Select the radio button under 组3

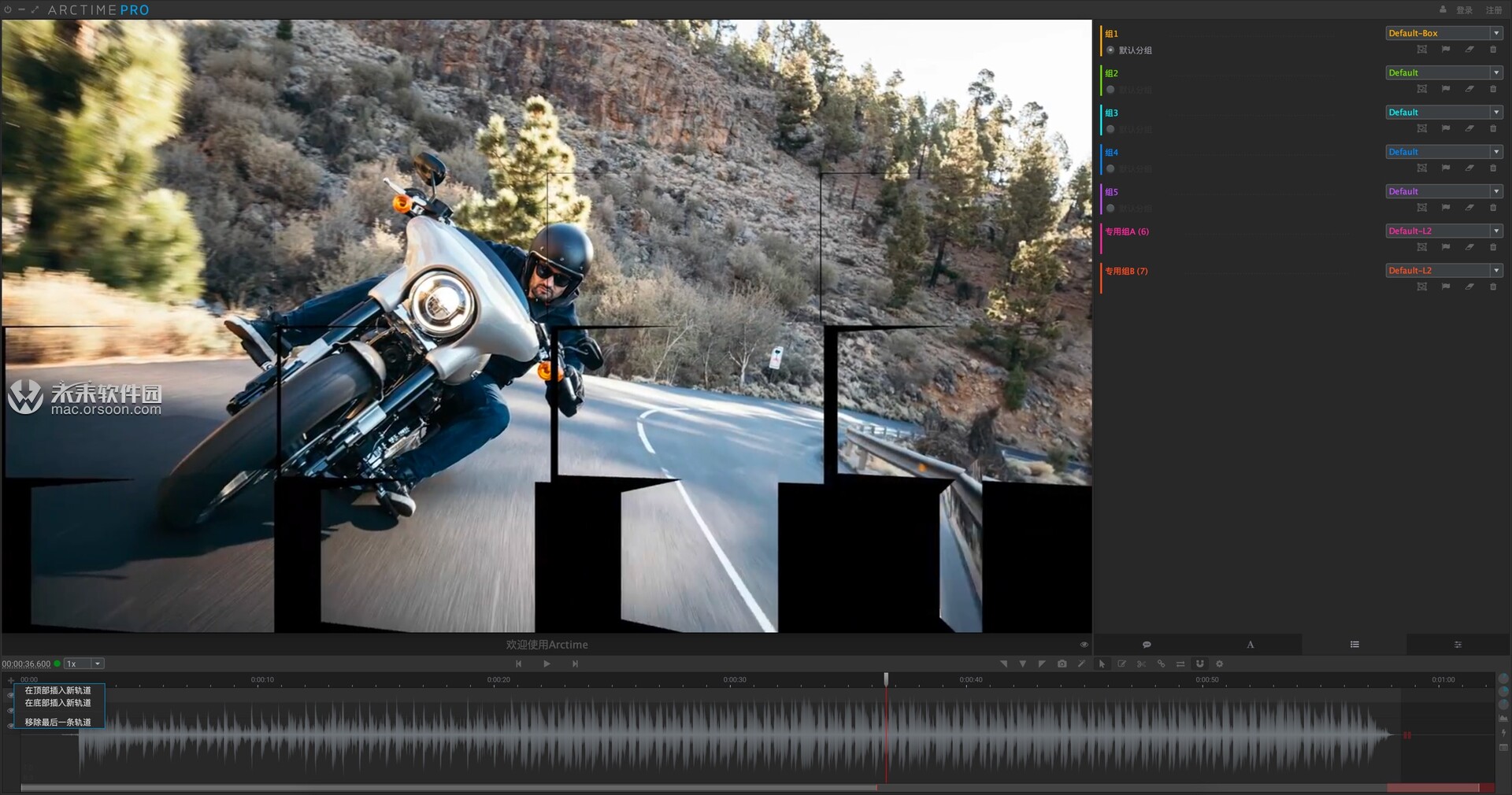1110,128
